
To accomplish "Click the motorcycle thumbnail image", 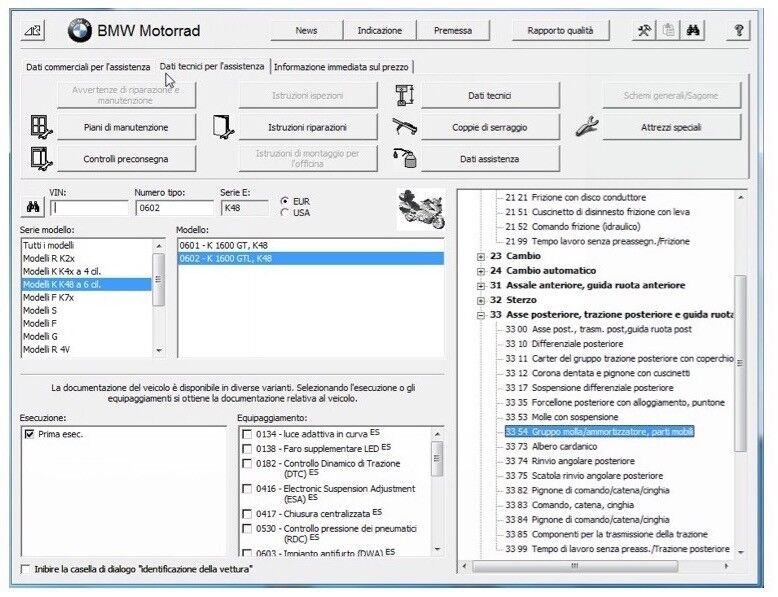I will coord(421,208).
